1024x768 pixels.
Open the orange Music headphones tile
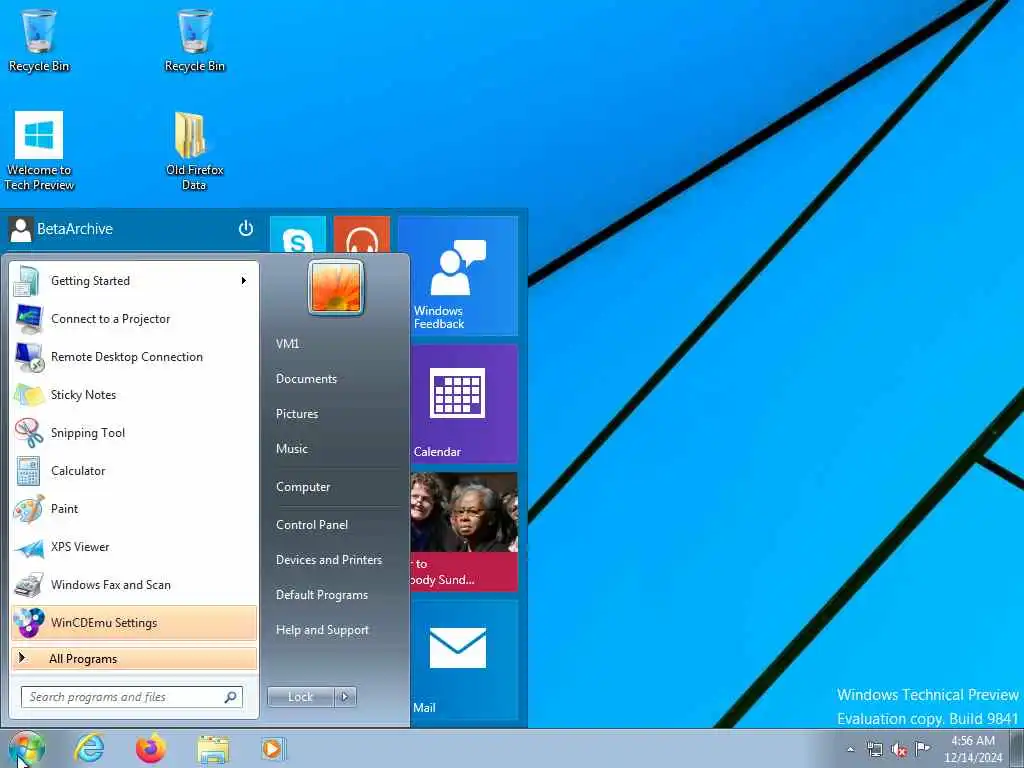pyautogui.click(x=362, y=234)
